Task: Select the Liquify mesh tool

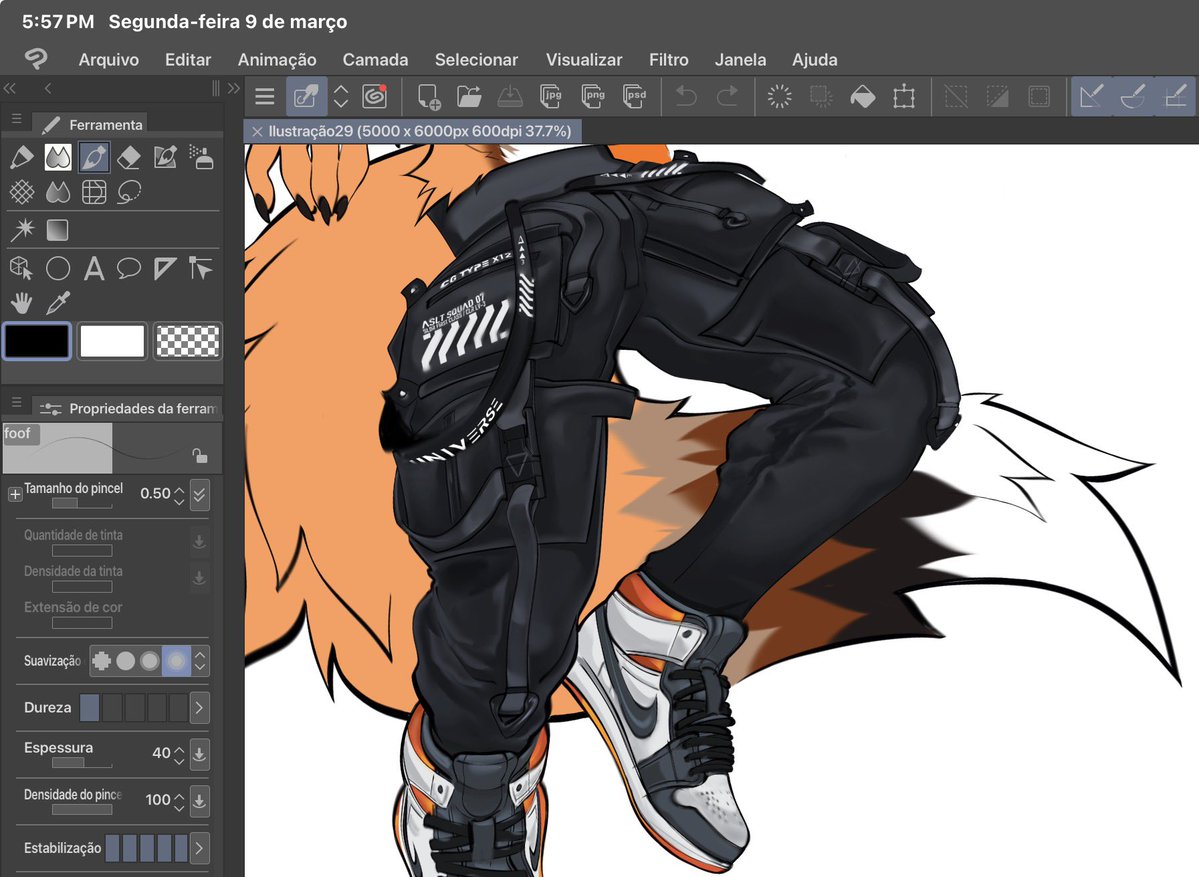Action: coord(94,192)
